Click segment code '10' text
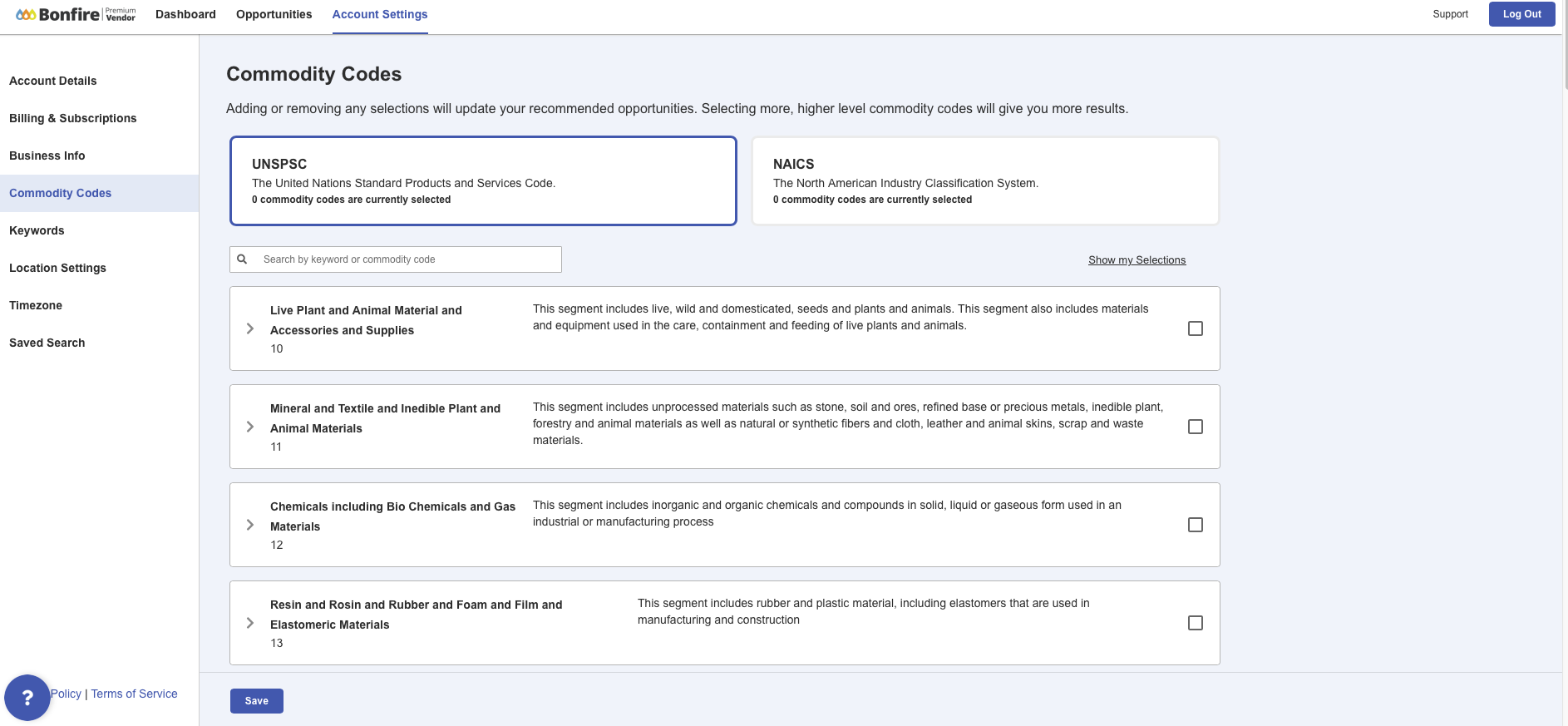Image resolution: width=1568 pixels, height=726 pixels. coord(277,348)
